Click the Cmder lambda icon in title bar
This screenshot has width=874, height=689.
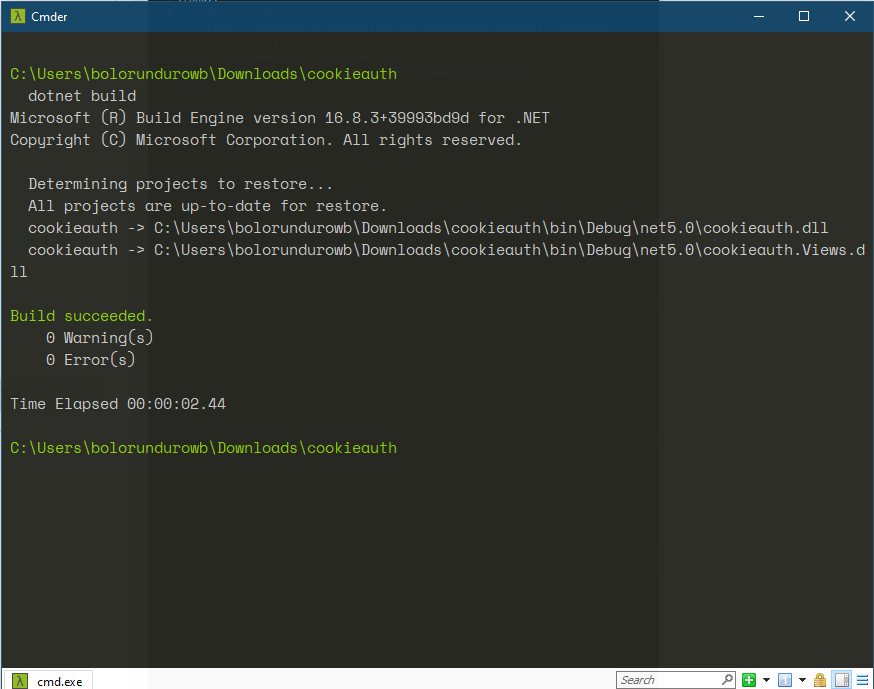(x=18, y=16)
